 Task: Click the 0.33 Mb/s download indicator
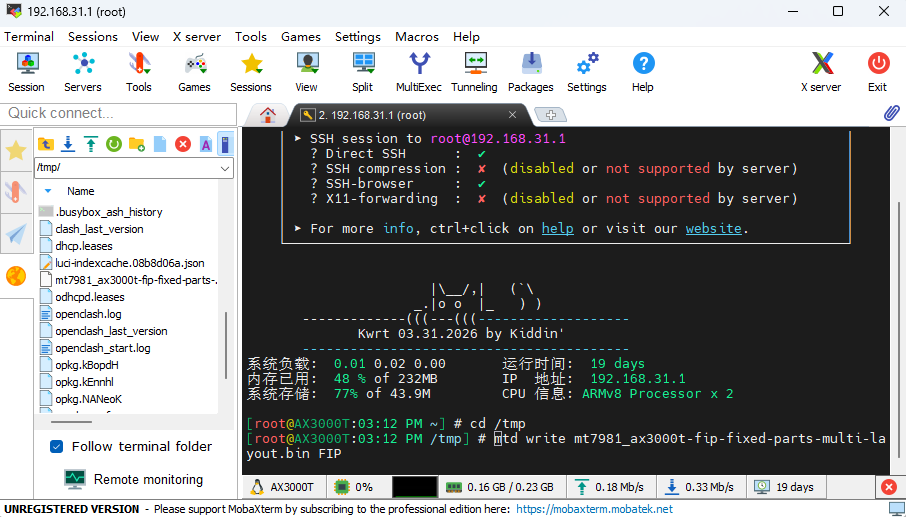coord(700,488)
